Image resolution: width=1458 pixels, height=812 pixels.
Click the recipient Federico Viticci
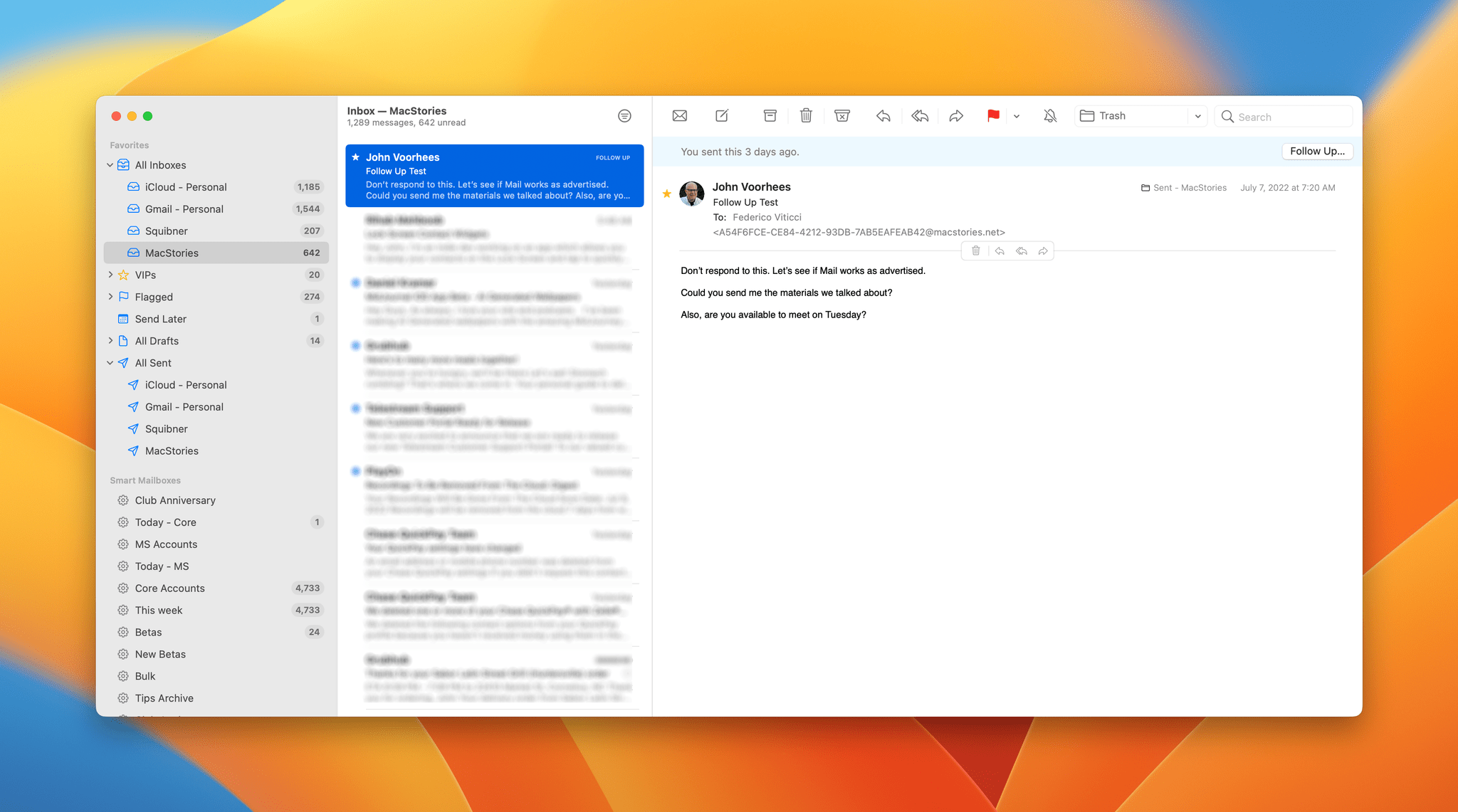(767, 217)
